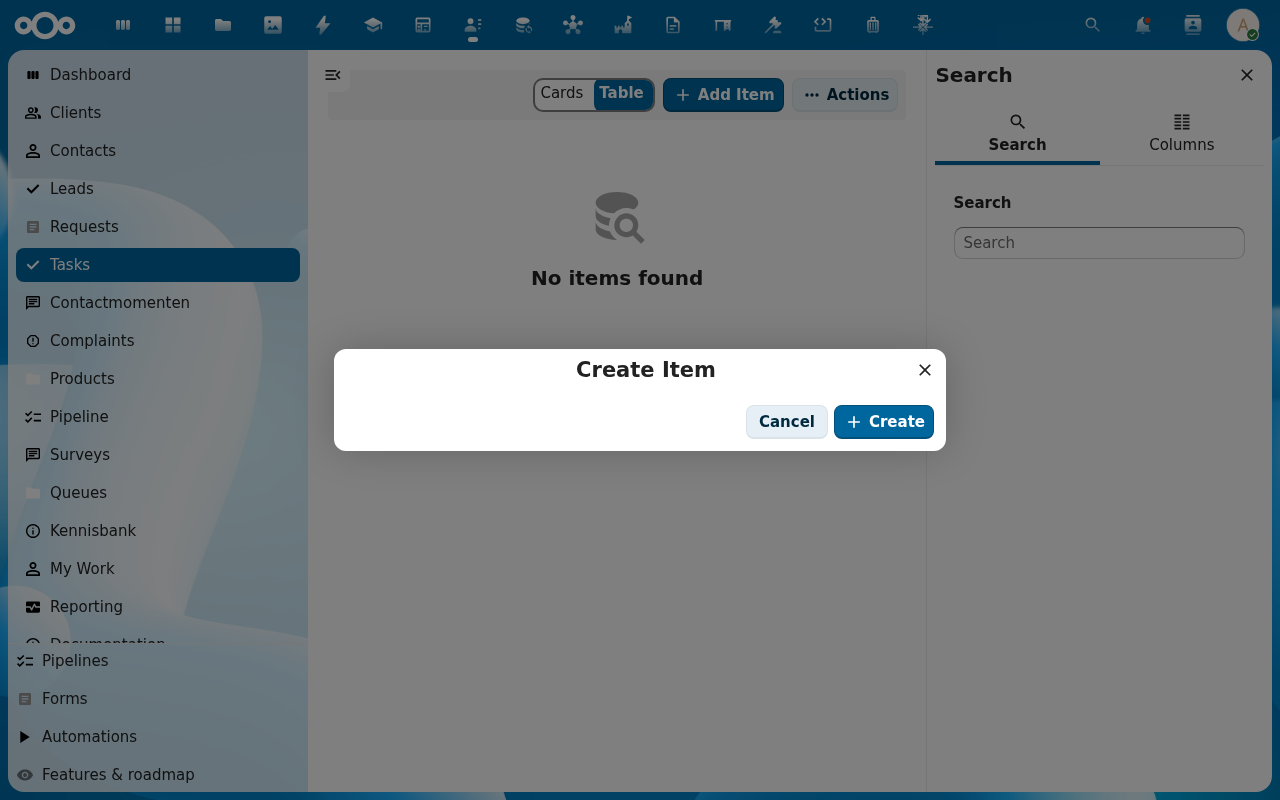Open the Actions dropdown menu
This screenshot has height=800, width=1280.
click(846, 95)
